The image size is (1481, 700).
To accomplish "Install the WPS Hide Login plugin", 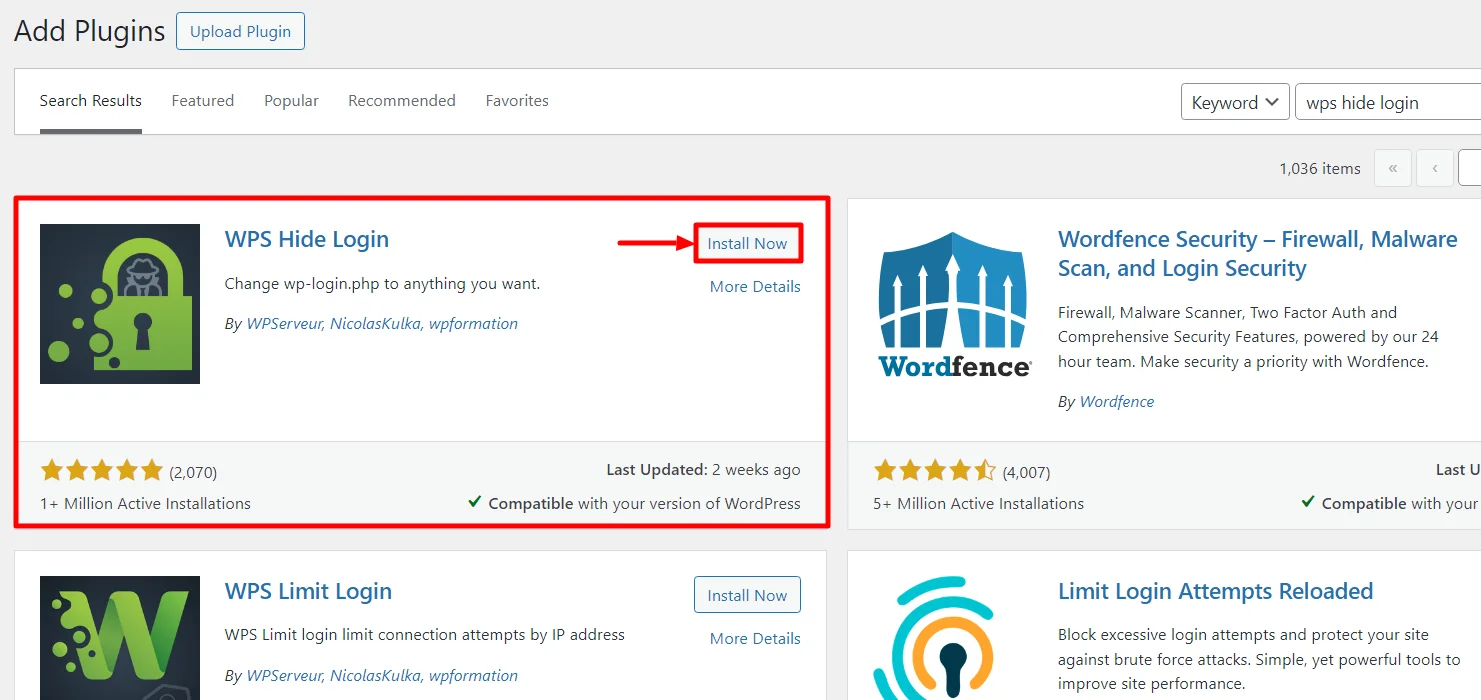I will coord(747,243).
